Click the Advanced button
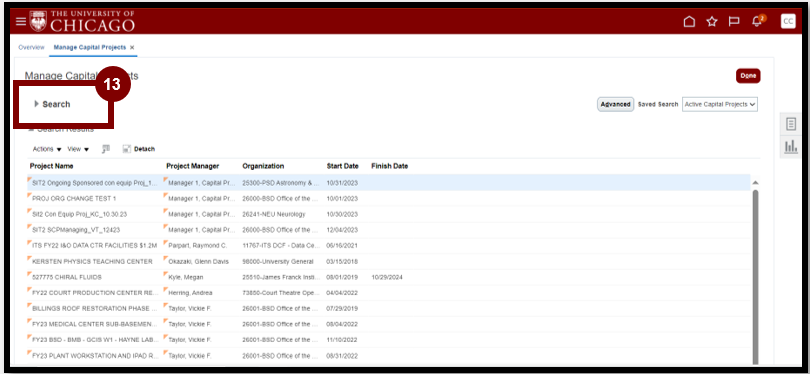810x374 pixels. 615,104
